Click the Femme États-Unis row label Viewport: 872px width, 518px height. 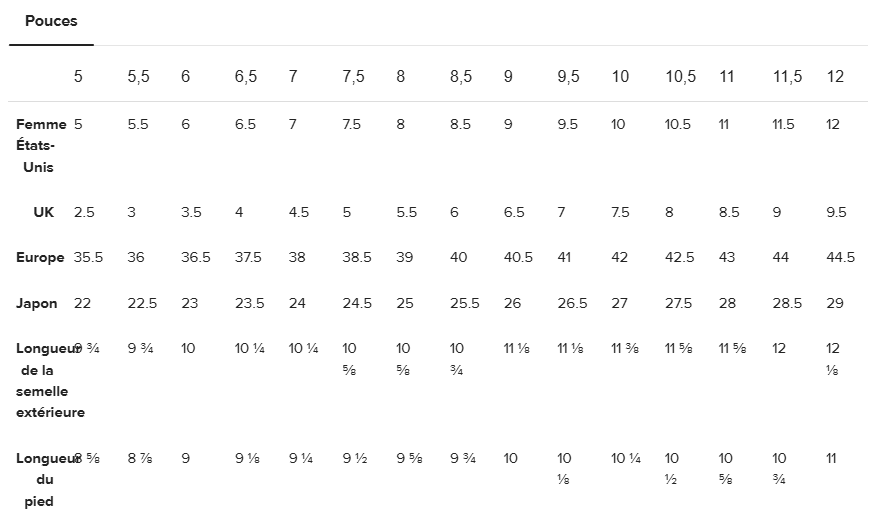[x=41, y=146]
